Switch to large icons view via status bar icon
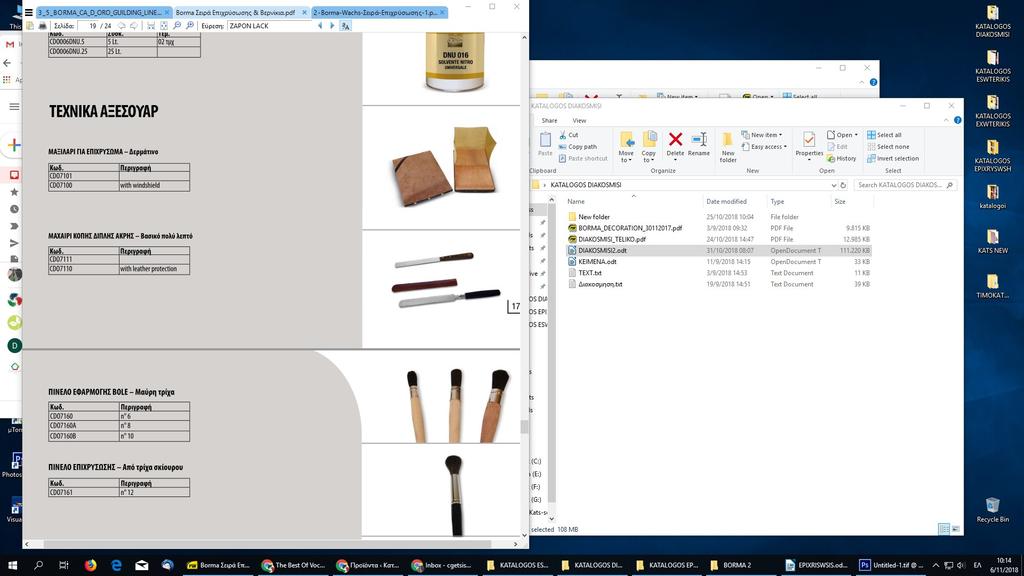Screen dimensions: 1024x576 [x=955, y=529]
